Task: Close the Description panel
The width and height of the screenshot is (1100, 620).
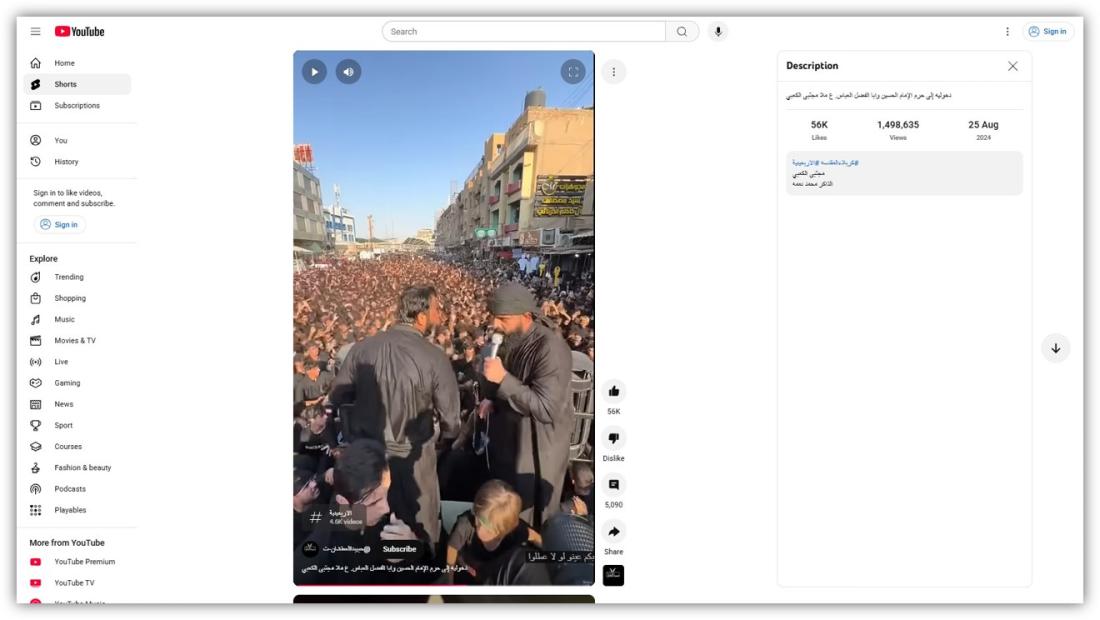Action: 1012,66
